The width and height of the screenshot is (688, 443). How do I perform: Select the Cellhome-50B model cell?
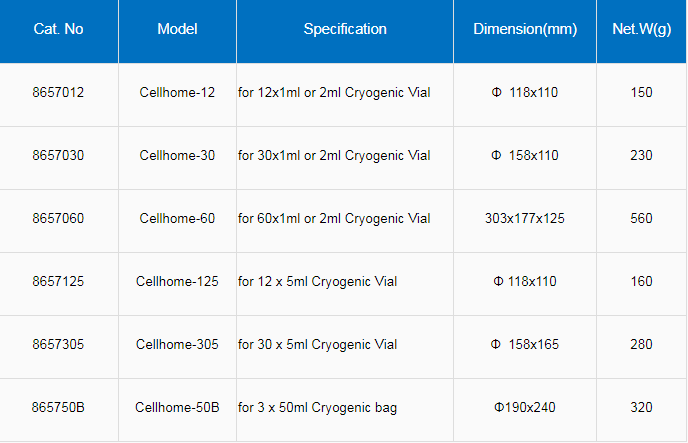[177, 408]
